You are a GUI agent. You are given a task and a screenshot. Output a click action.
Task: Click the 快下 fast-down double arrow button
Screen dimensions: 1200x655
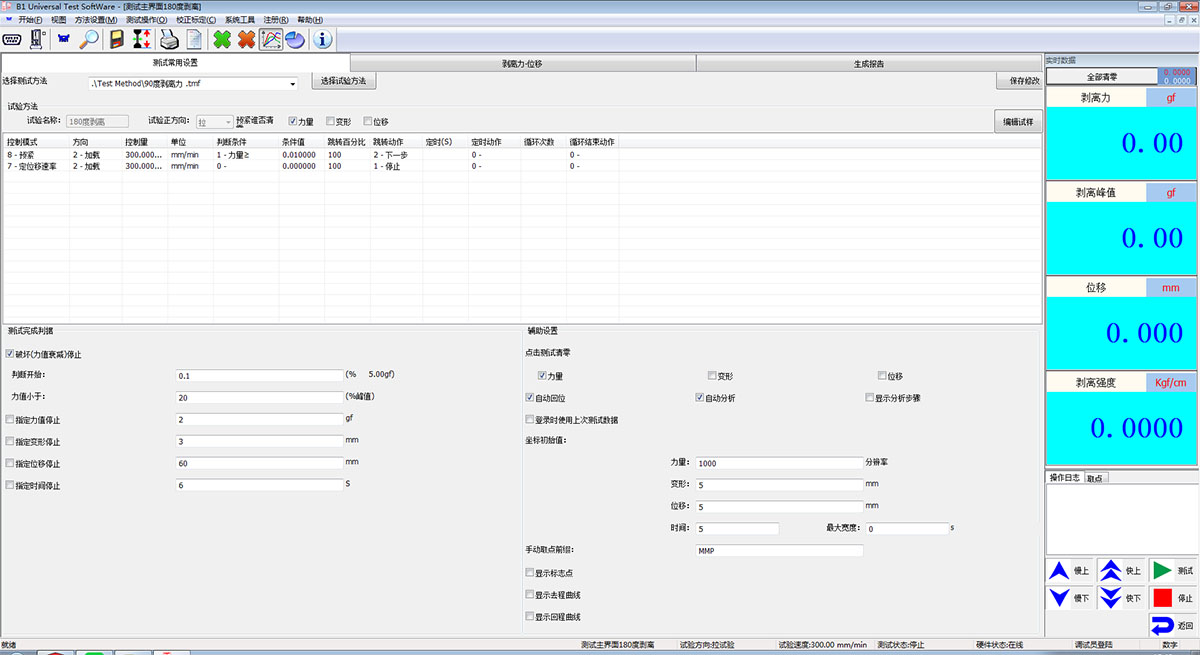pyautogui.click(x=1121, y=598)
